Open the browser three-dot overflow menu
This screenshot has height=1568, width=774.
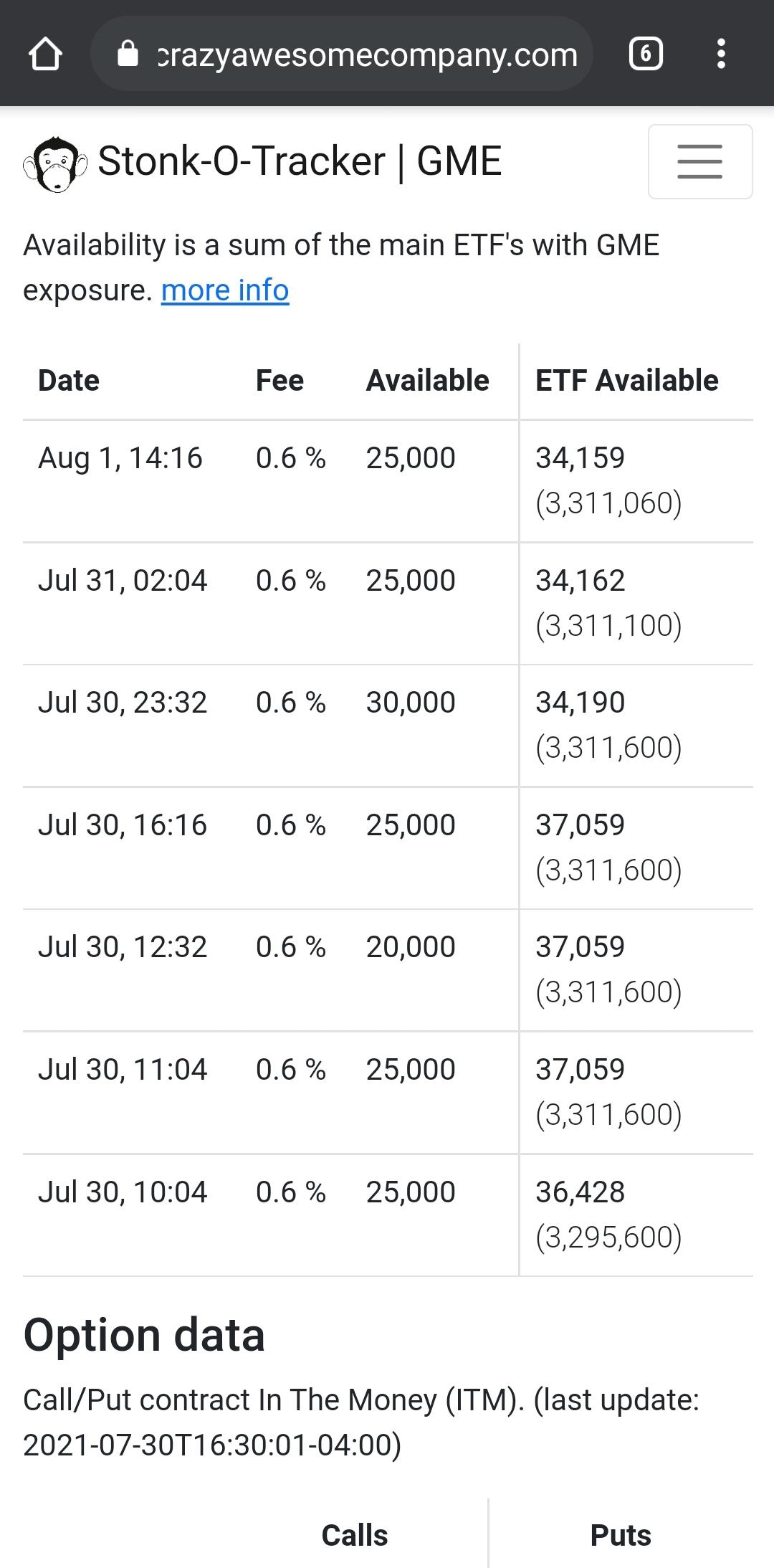tap(721, 54)
